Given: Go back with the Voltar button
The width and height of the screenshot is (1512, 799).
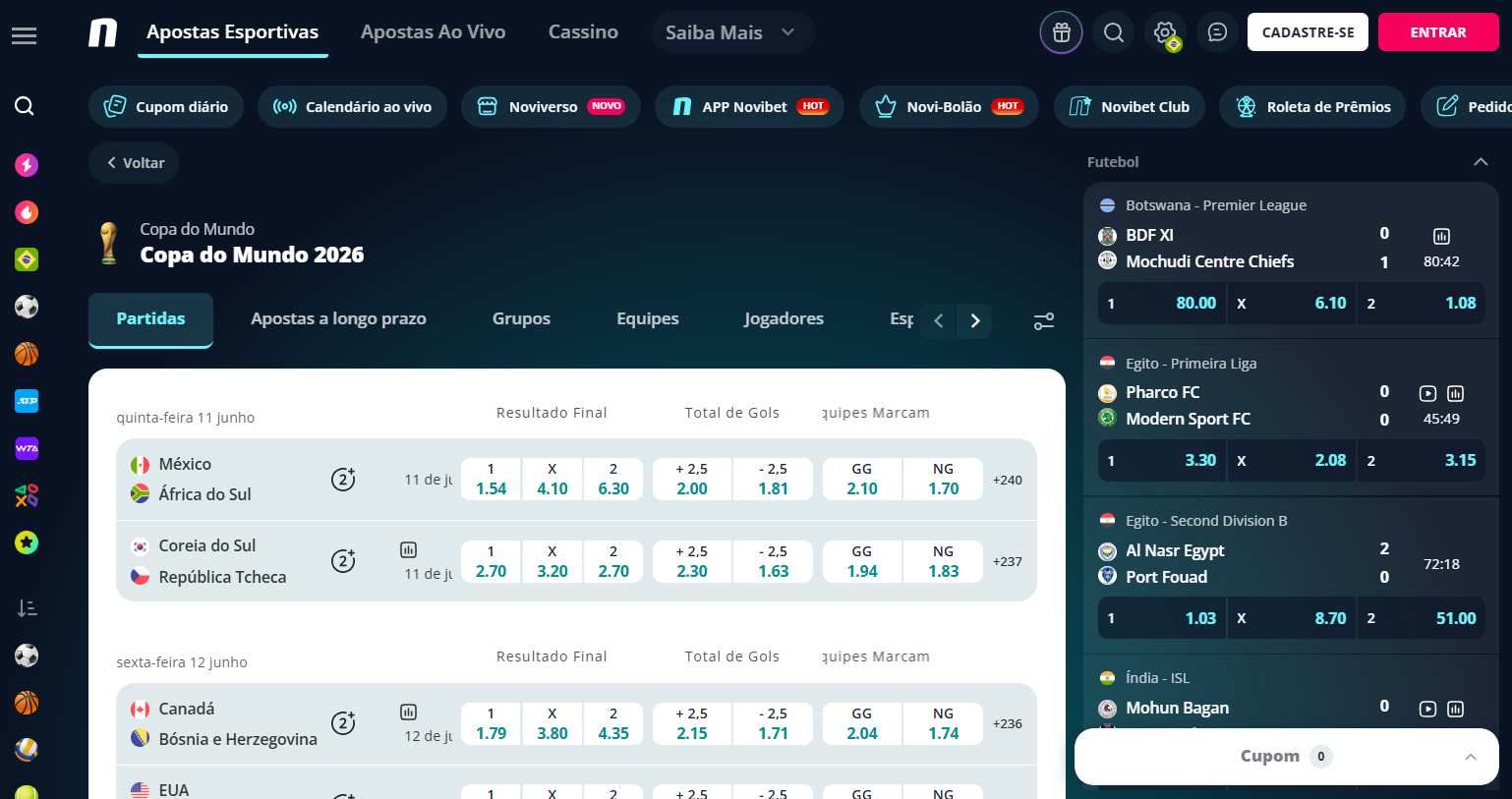Looking at the screenshot, I should pyautogui.click(x=134, y=163).
